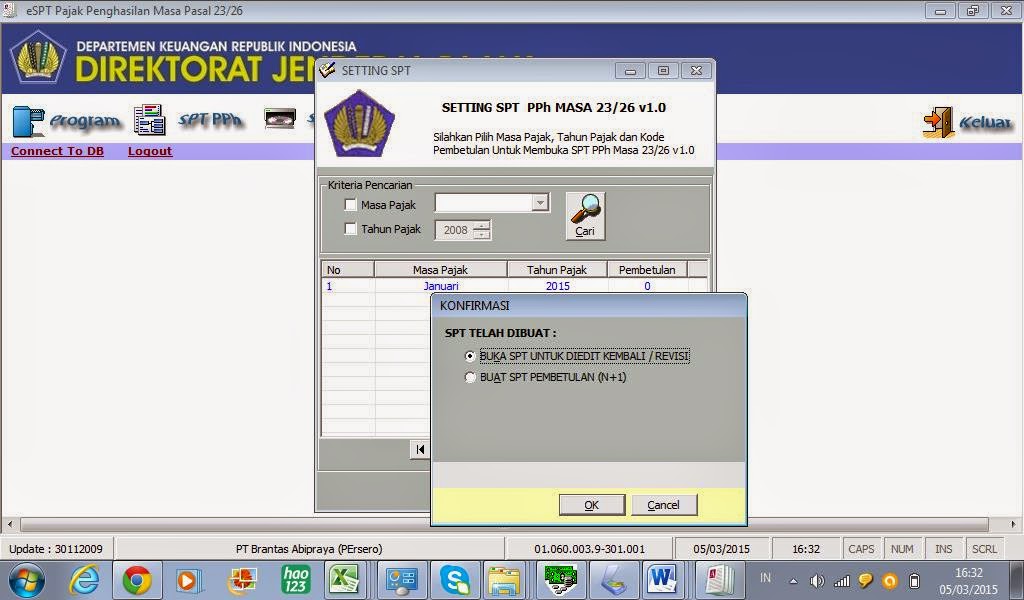The height and width of the screenshot is (600, 1024).
Task: Click the Masa Pajak column header
Action: [x=441, y=270]
